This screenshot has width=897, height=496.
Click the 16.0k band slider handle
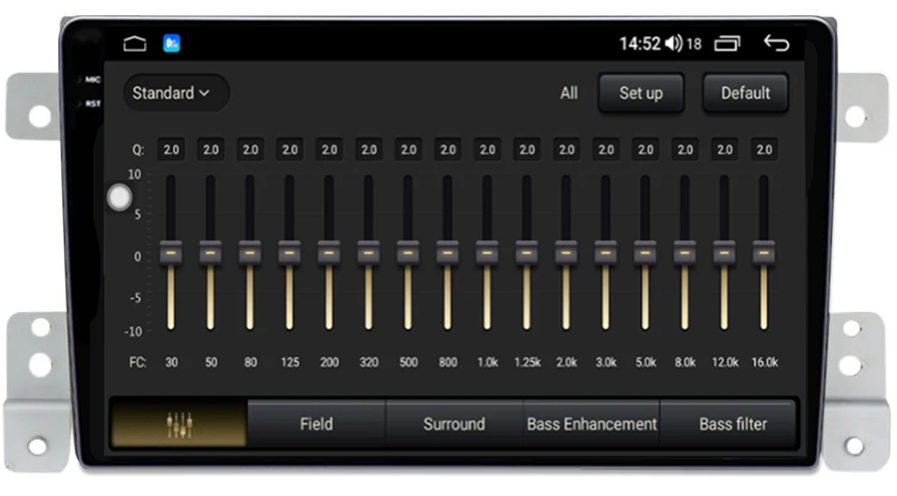764,252
